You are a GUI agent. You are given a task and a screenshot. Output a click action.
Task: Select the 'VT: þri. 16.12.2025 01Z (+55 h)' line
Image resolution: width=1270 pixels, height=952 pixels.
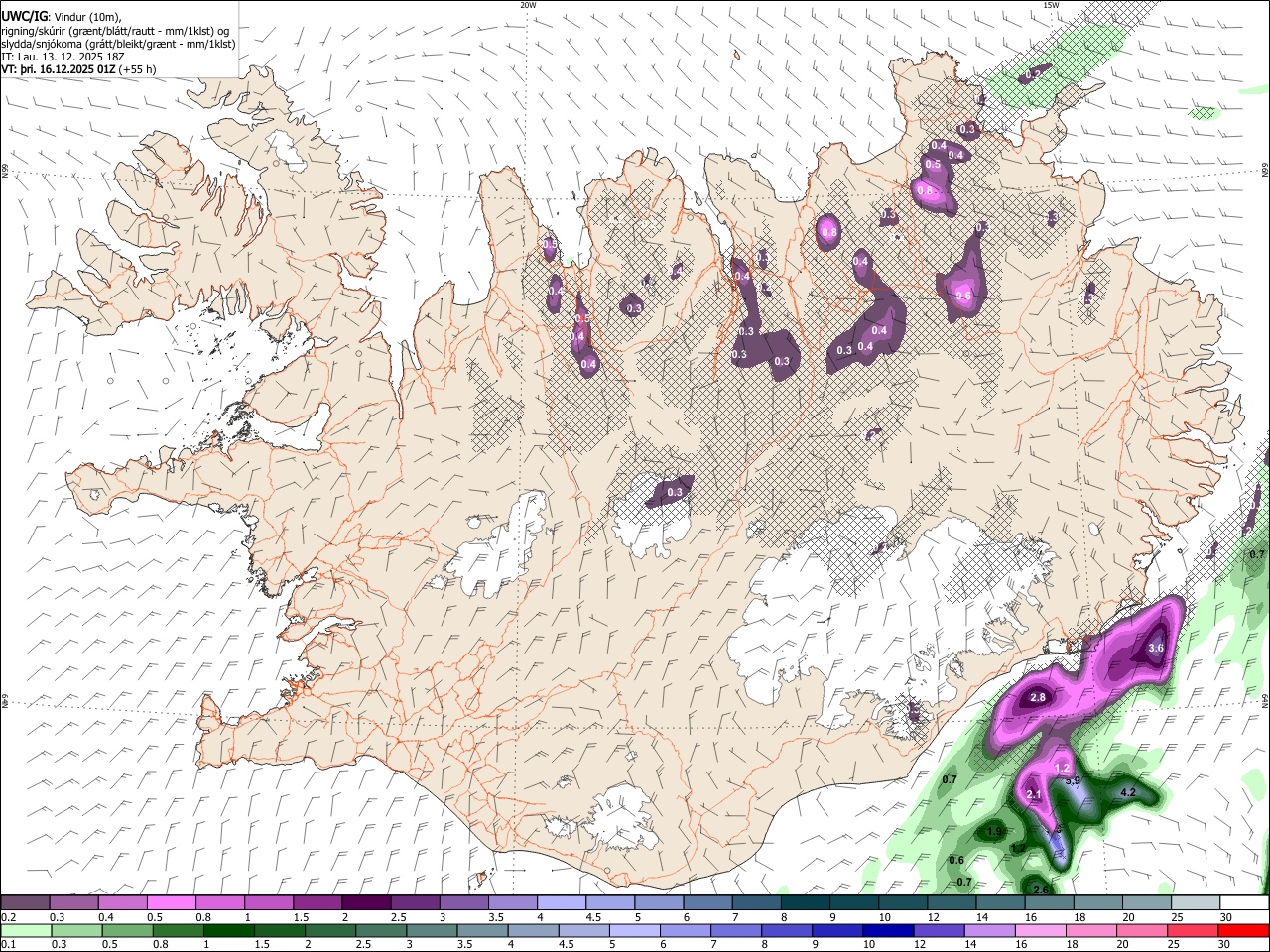tap(78, 69)
